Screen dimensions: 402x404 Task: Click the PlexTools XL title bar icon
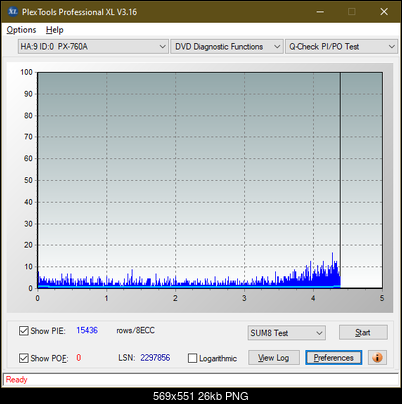(x=13, y=12)
